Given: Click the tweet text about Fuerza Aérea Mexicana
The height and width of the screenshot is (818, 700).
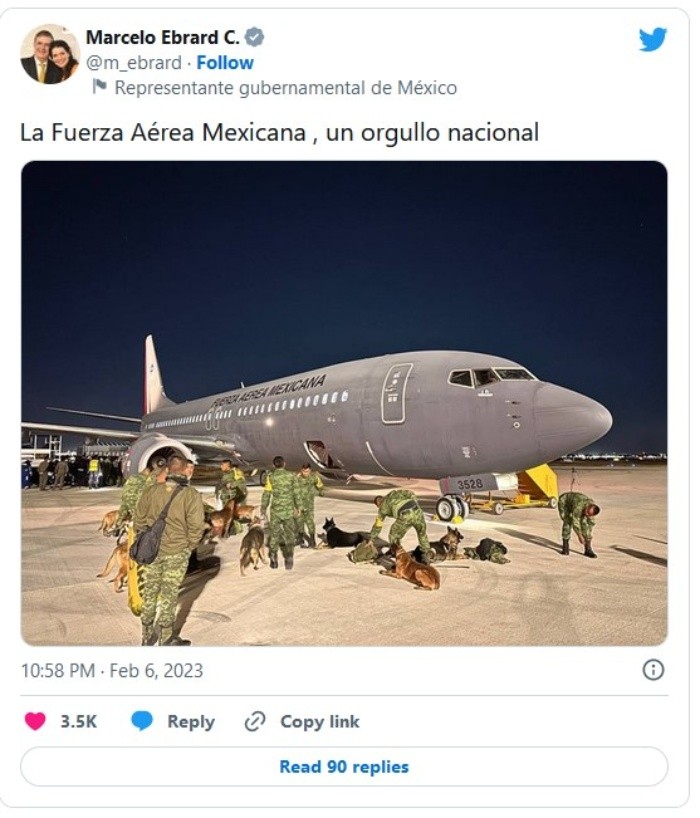Looking at the screenshot, I should tap(279, 132).
